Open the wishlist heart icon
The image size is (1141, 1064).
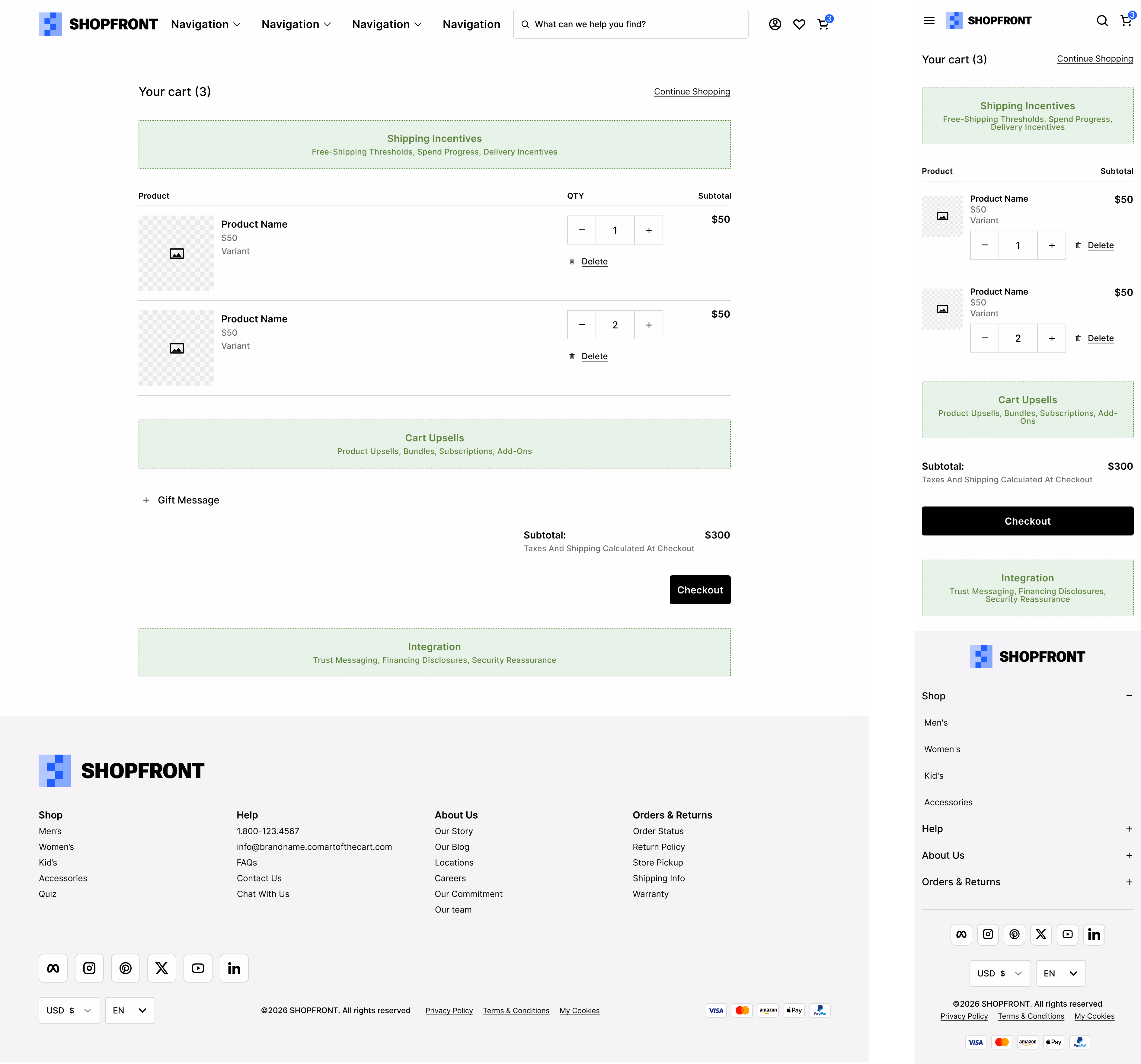(799, 24)
